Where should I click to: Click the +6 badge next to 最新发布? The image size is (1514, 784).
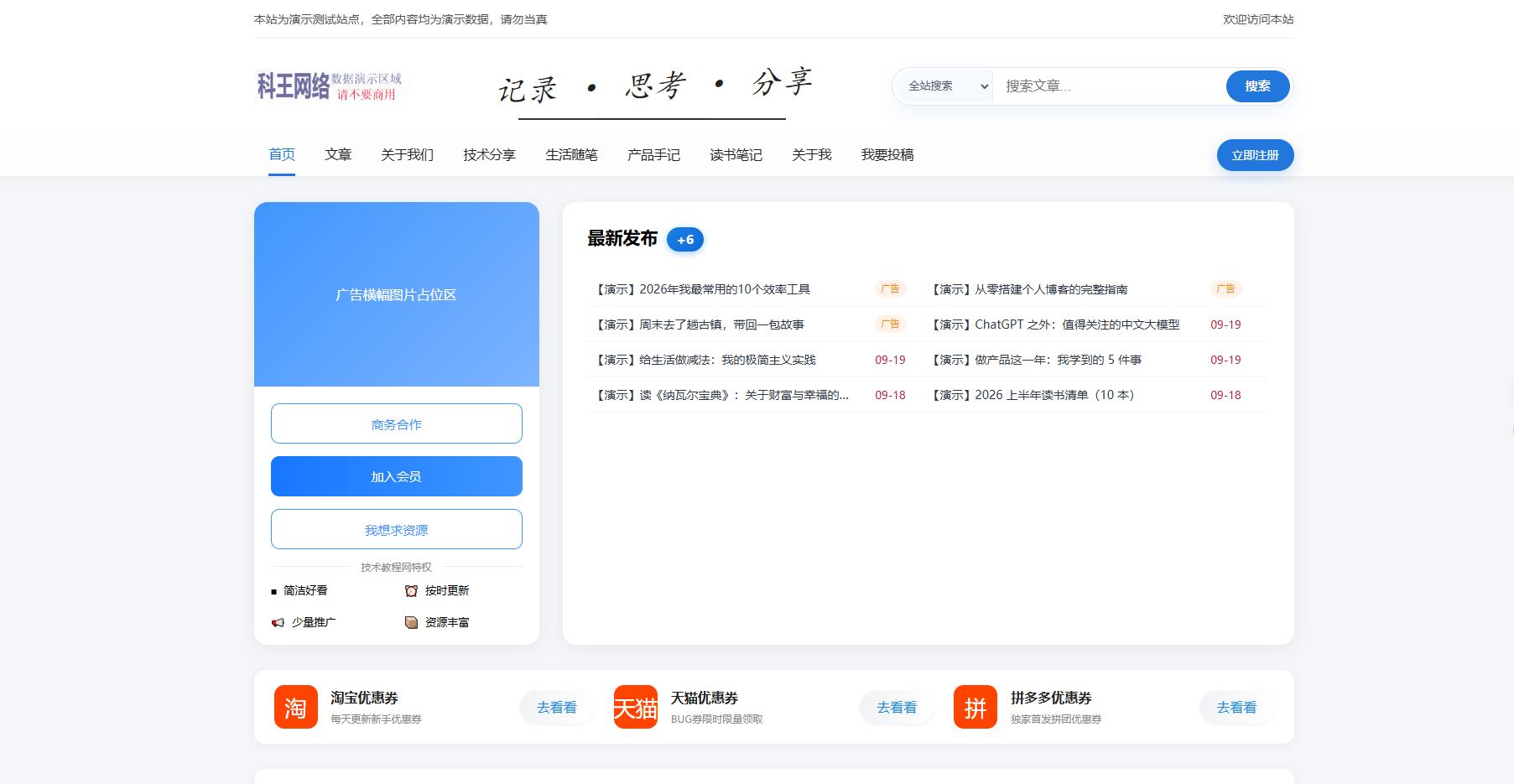(685, 240)
